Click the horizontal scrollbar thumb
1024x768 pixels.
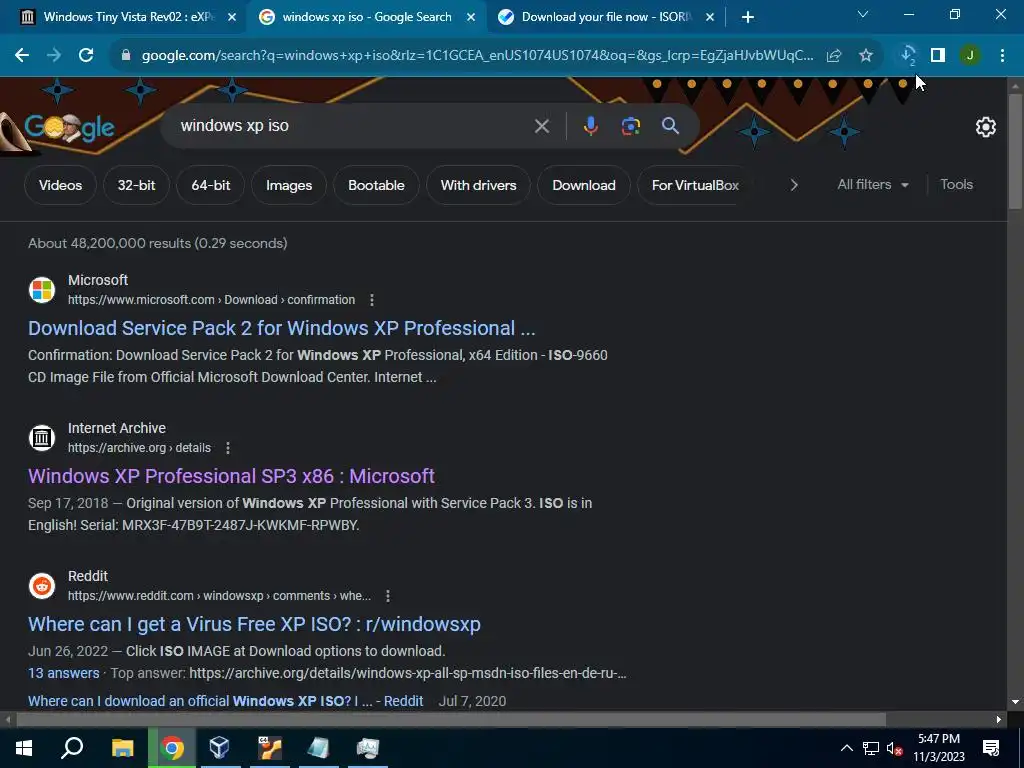click(451, 719)
